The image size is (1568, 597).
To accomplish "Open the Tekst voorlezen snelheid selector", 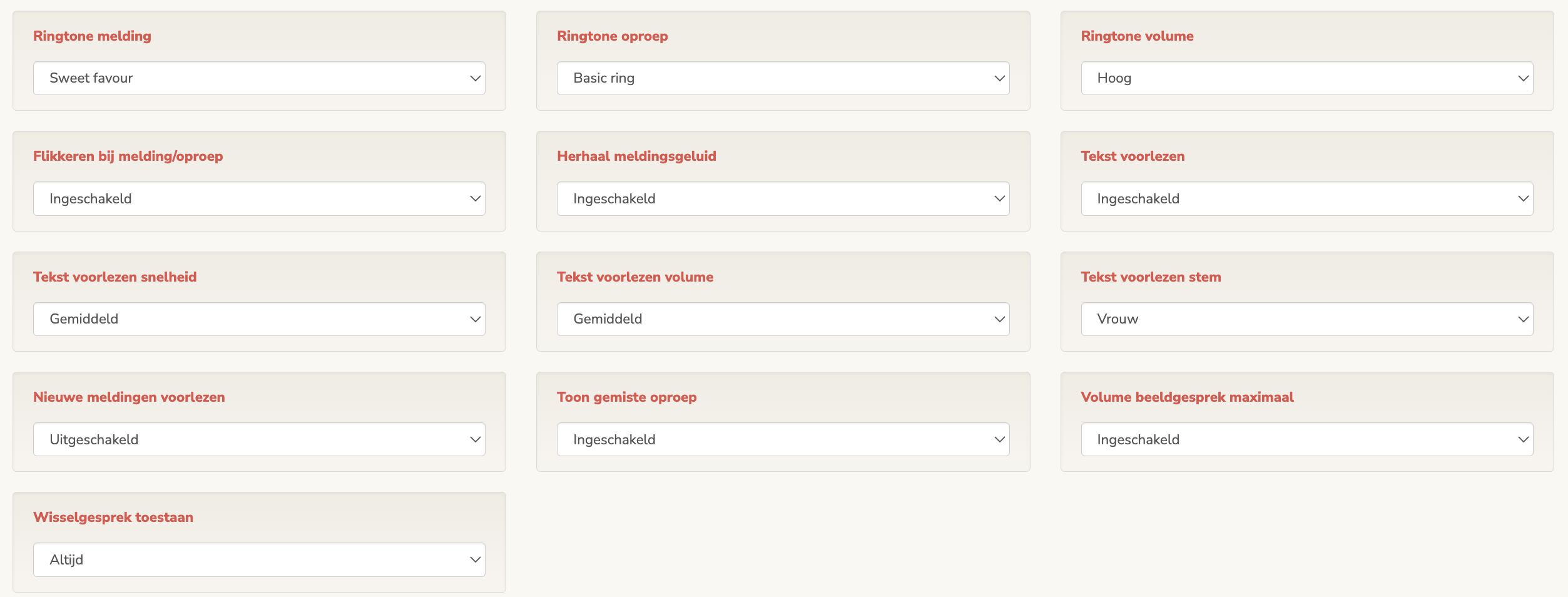I will (x=259, y=319).
